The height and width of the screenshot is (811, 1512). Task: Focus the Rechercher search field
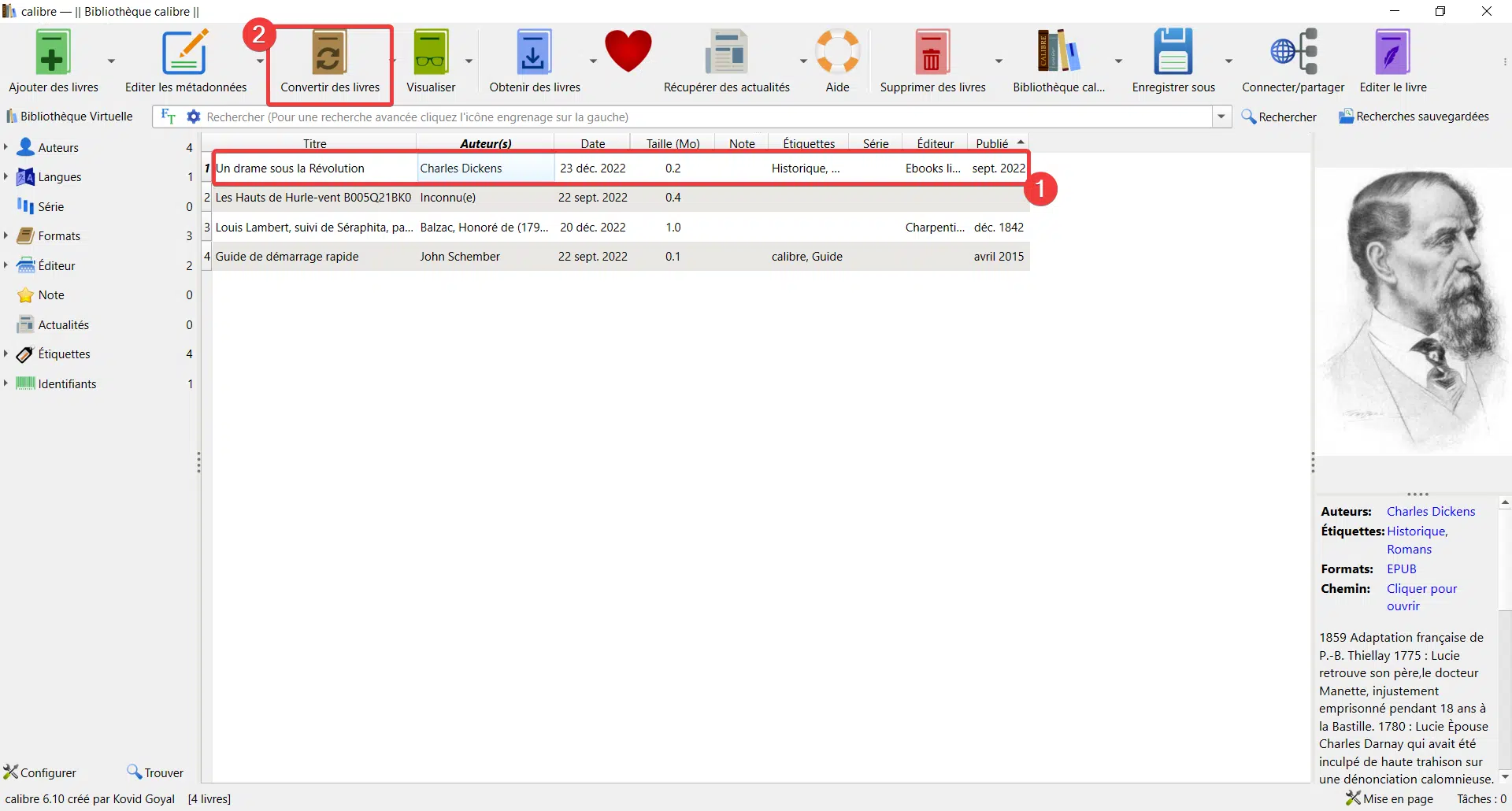(707, 117)
